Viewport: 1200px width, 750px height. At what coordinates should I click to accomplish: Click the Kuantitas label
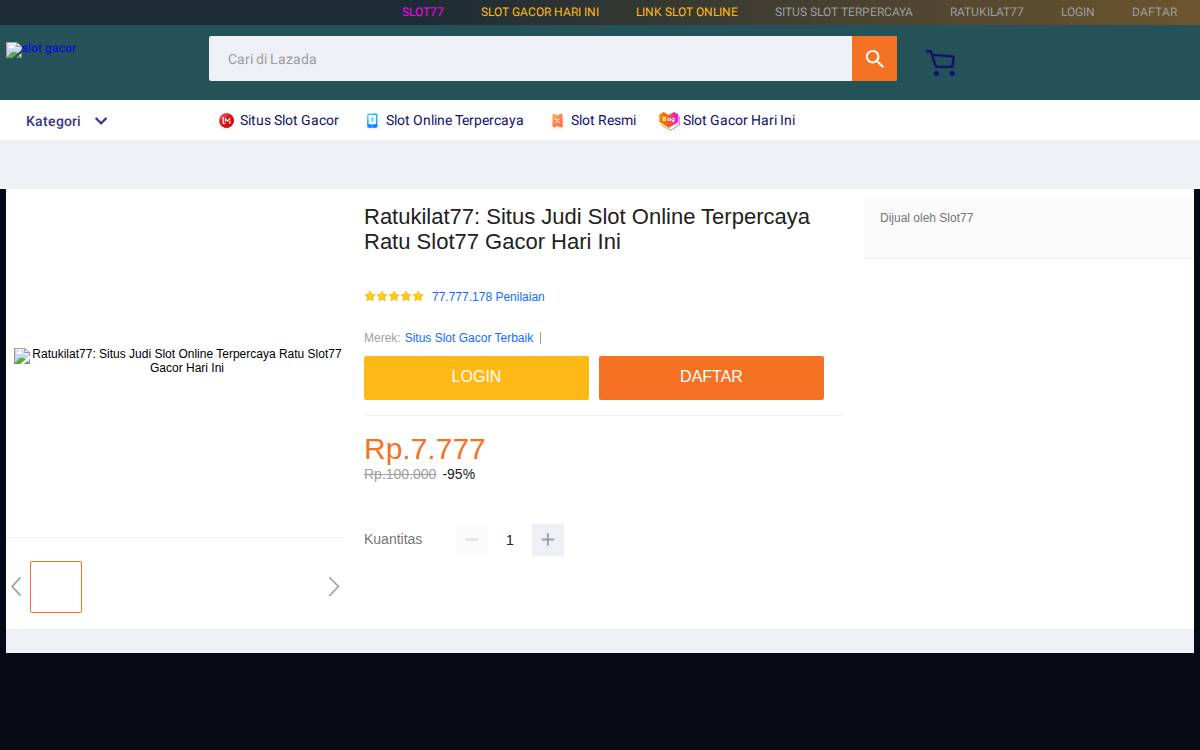pos(393,539)
